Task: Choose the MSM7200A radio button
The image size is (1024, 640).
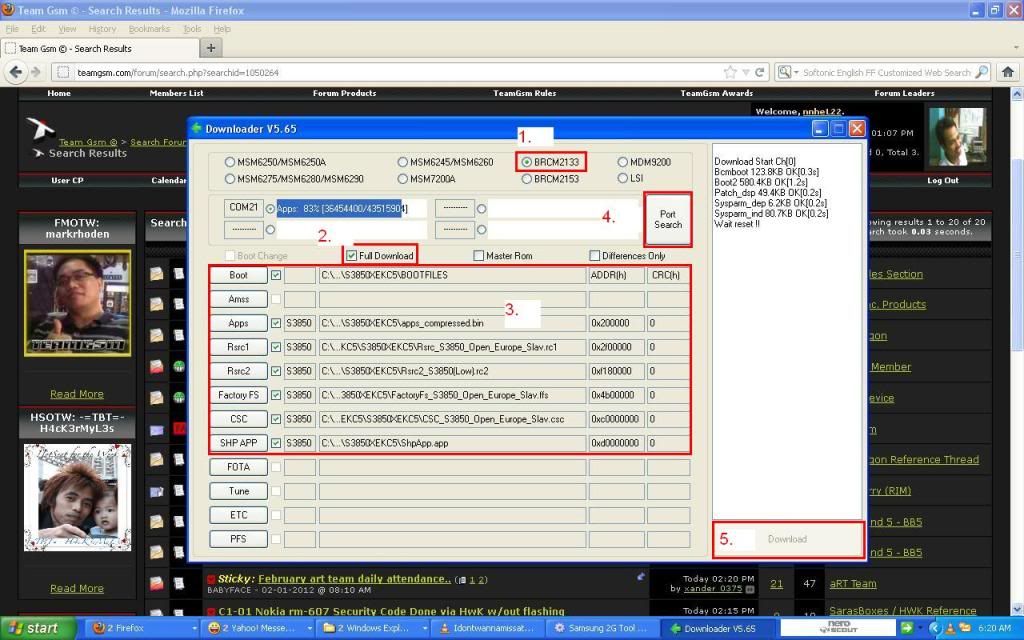Action: (402, 178)
